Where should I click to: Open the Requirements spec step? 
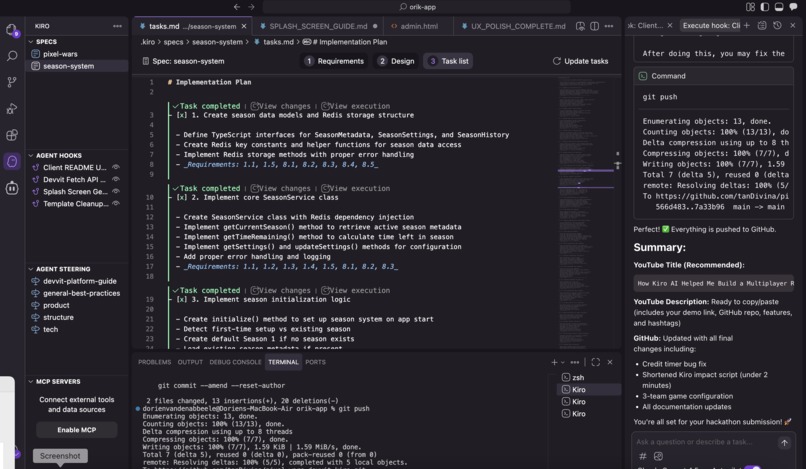coord(334,61)
